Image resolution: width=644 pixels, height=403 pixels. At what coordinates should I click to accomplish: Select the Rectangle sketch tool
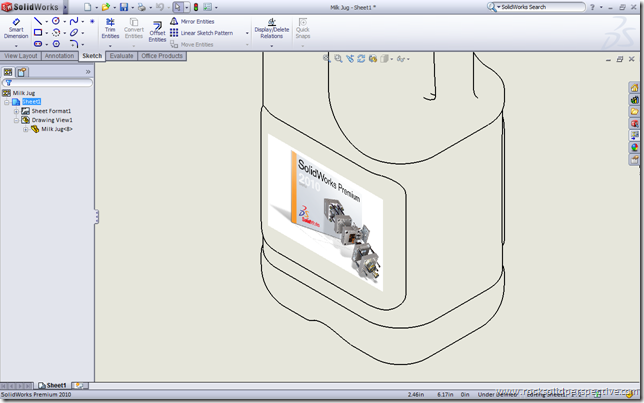[38, 32]
